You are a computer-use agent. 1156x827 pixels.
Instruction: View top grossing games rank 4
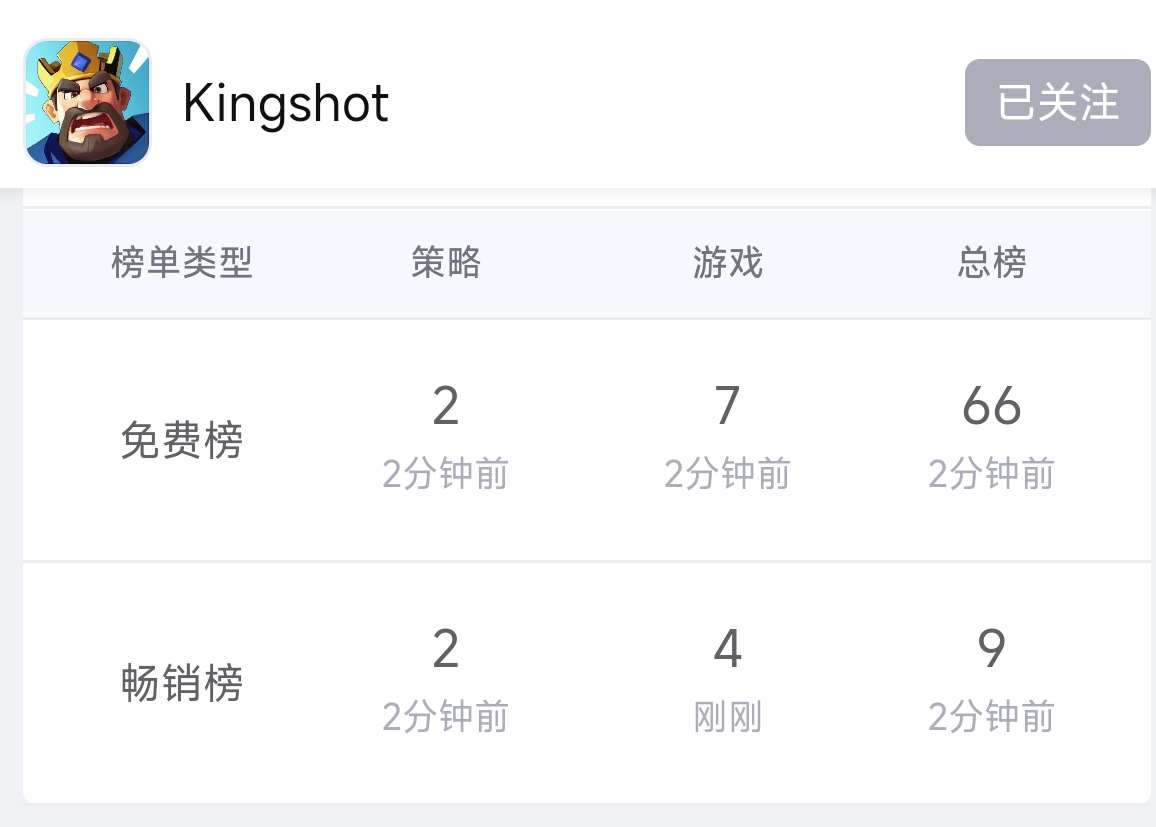pyautogui.click(x=727, y=649)
